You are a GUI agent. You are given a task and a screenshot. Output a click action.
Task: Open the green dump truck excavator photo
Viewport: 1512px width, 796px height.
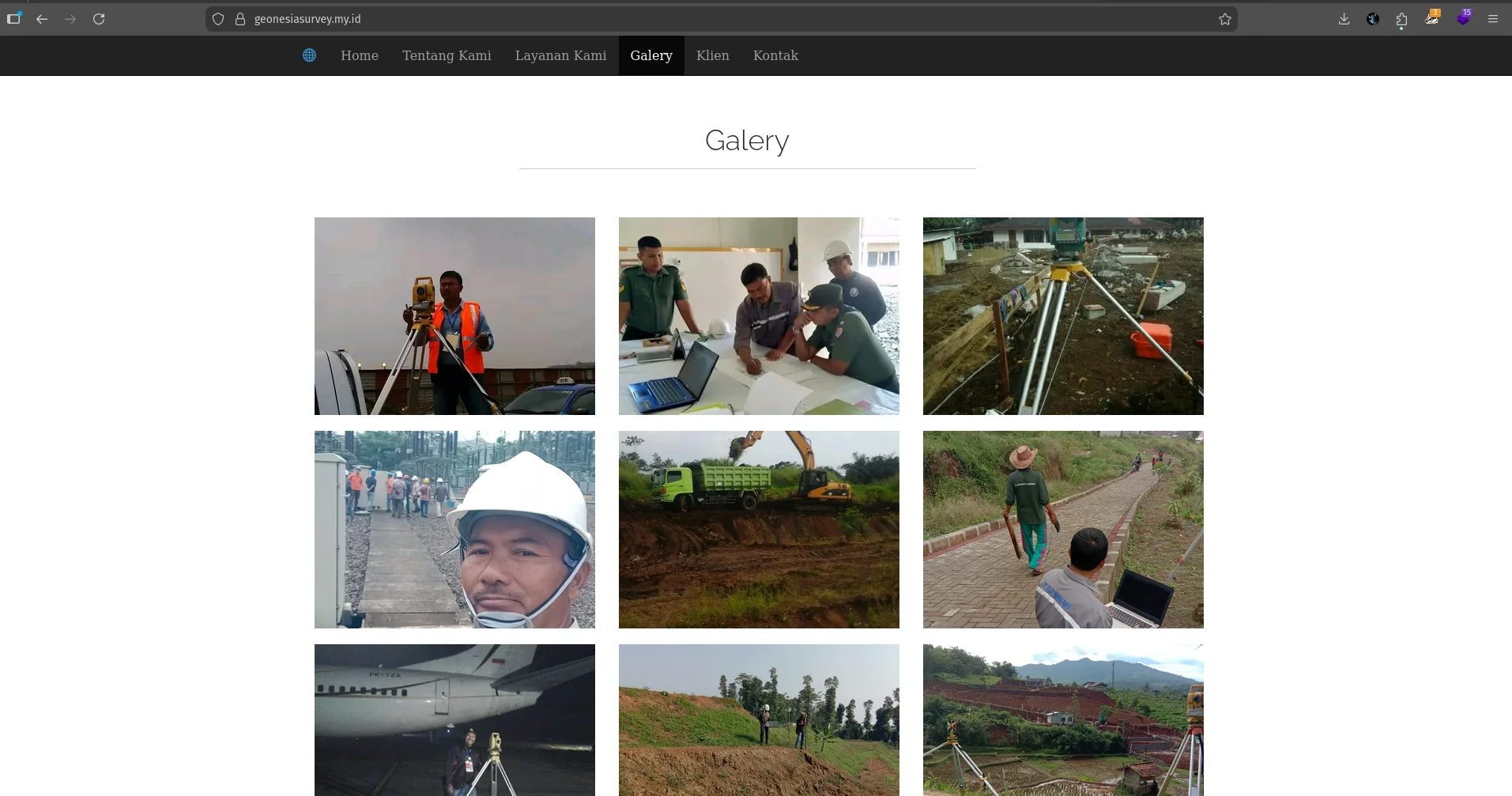click(759, 530)
